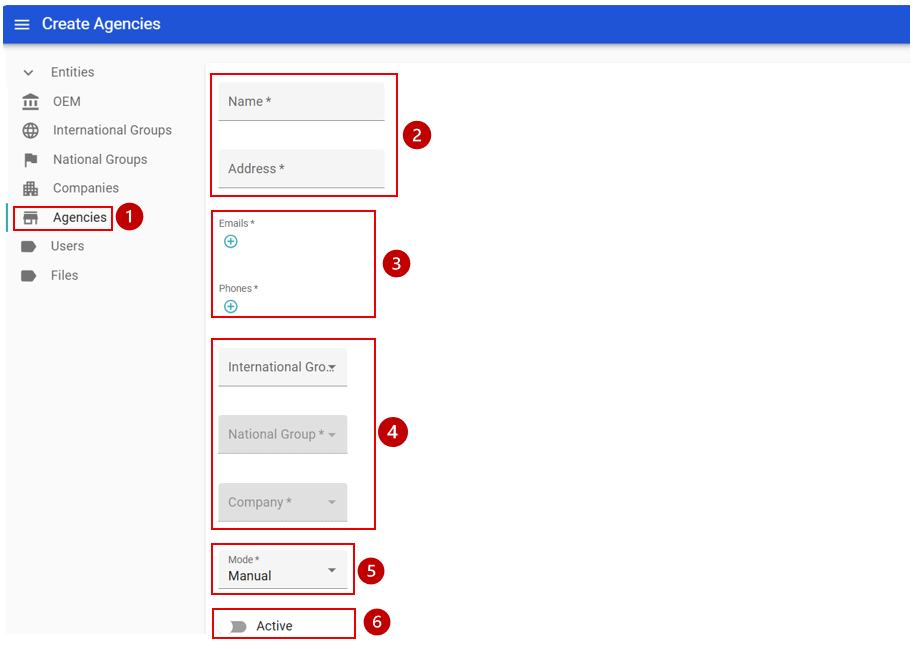Image resolution: width=913 pixels, height=649 pixels.
Task: Click the Users label icon
Action: pyautogui.click(x=29, y=247)
